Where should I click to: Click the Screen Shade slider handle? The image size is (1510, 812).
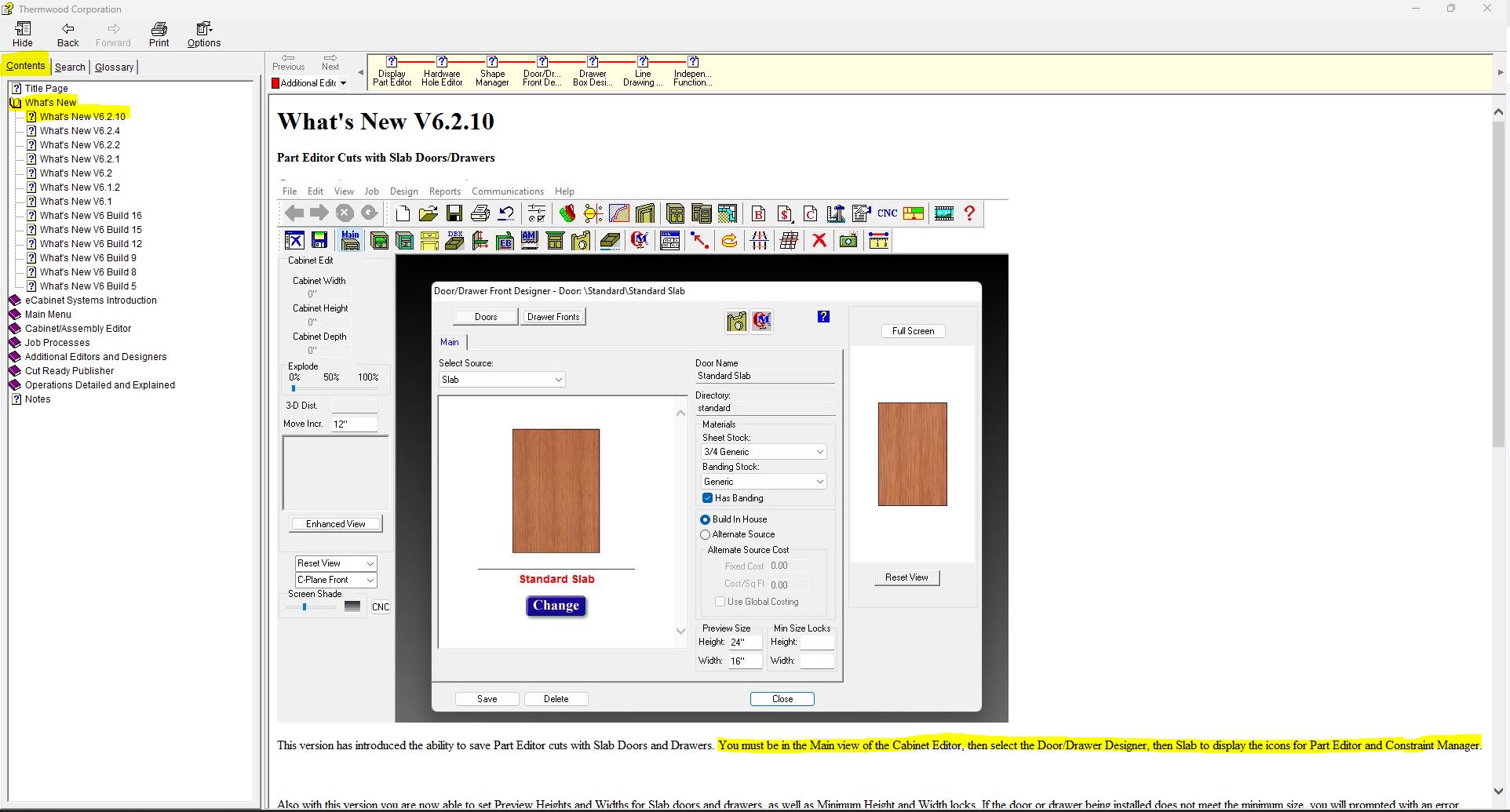point(305,606)
